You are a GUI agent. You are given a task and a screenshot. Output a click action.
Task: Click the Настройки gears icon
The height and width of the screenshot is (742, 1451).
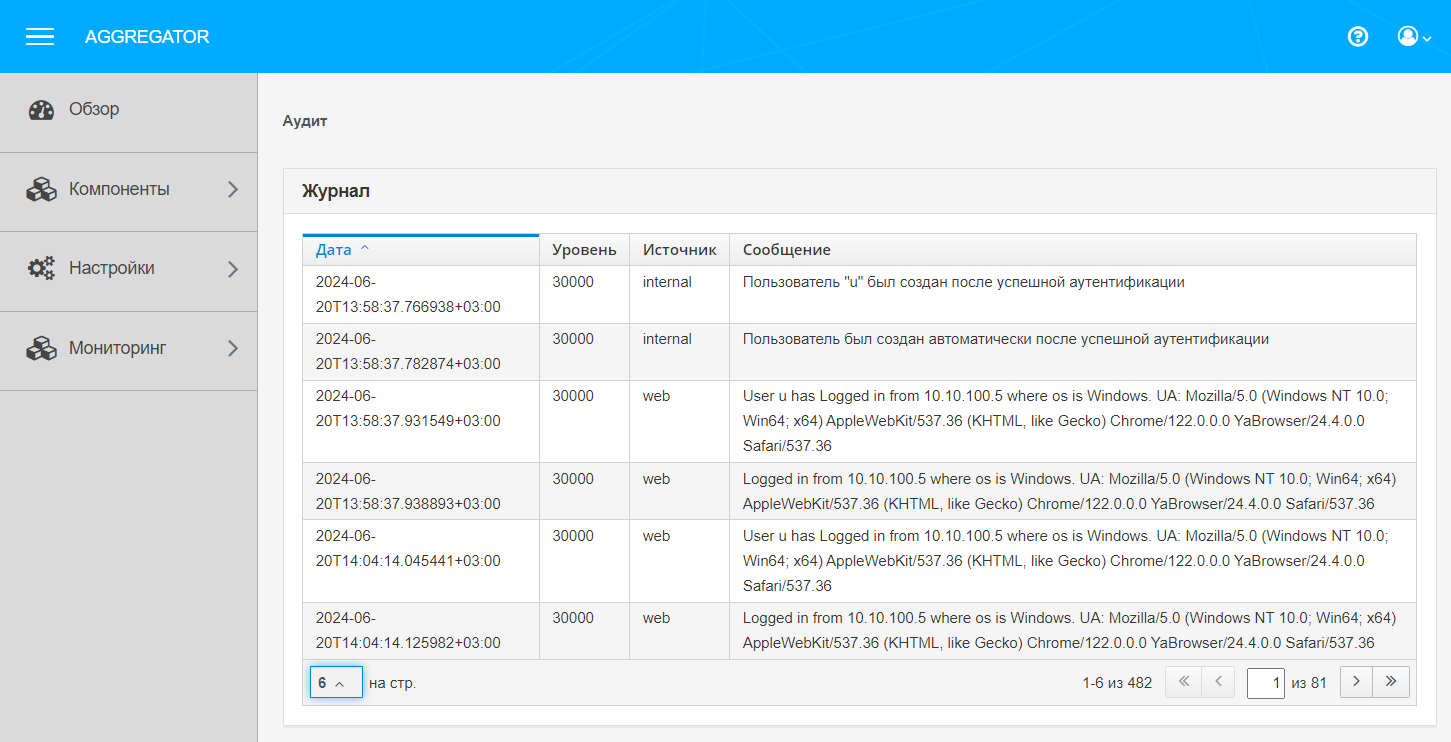[x=41, y=269]
